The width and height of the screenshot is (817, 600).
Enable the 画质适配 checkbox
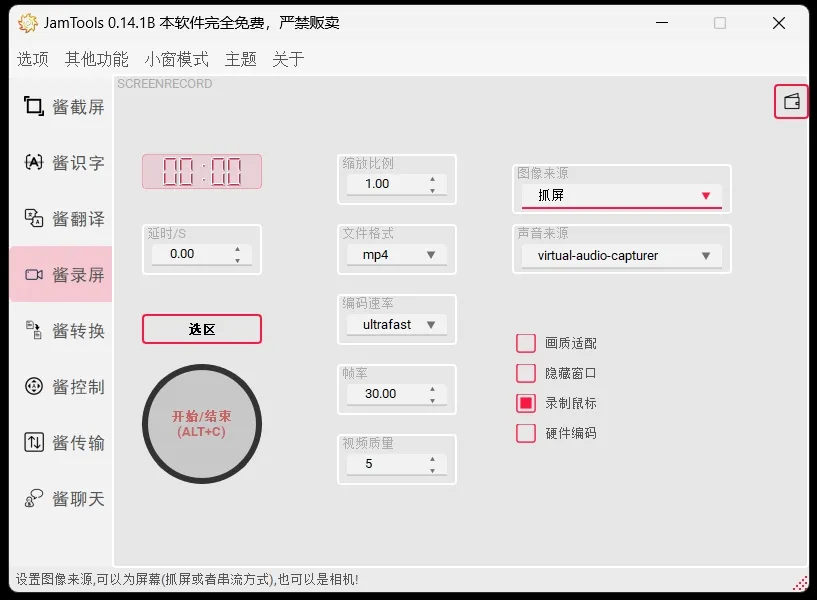tap(526, 343)
